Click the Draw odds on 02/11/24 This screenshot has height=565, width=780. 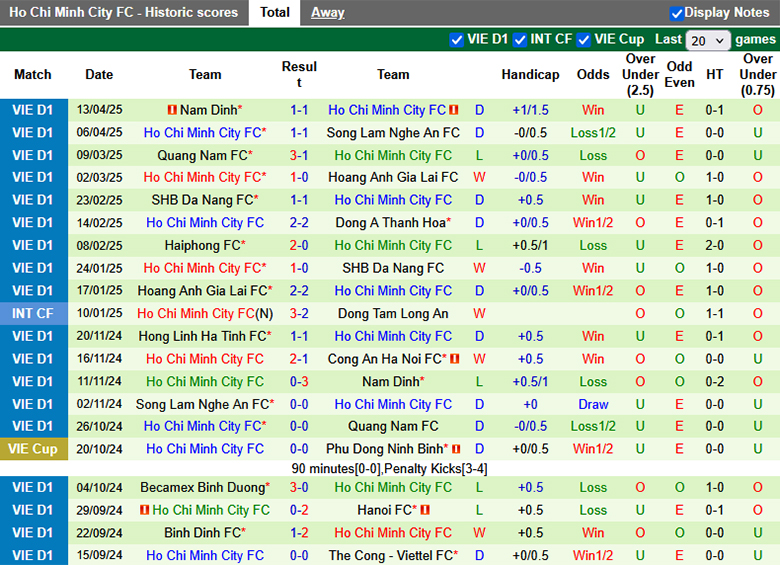593,404
